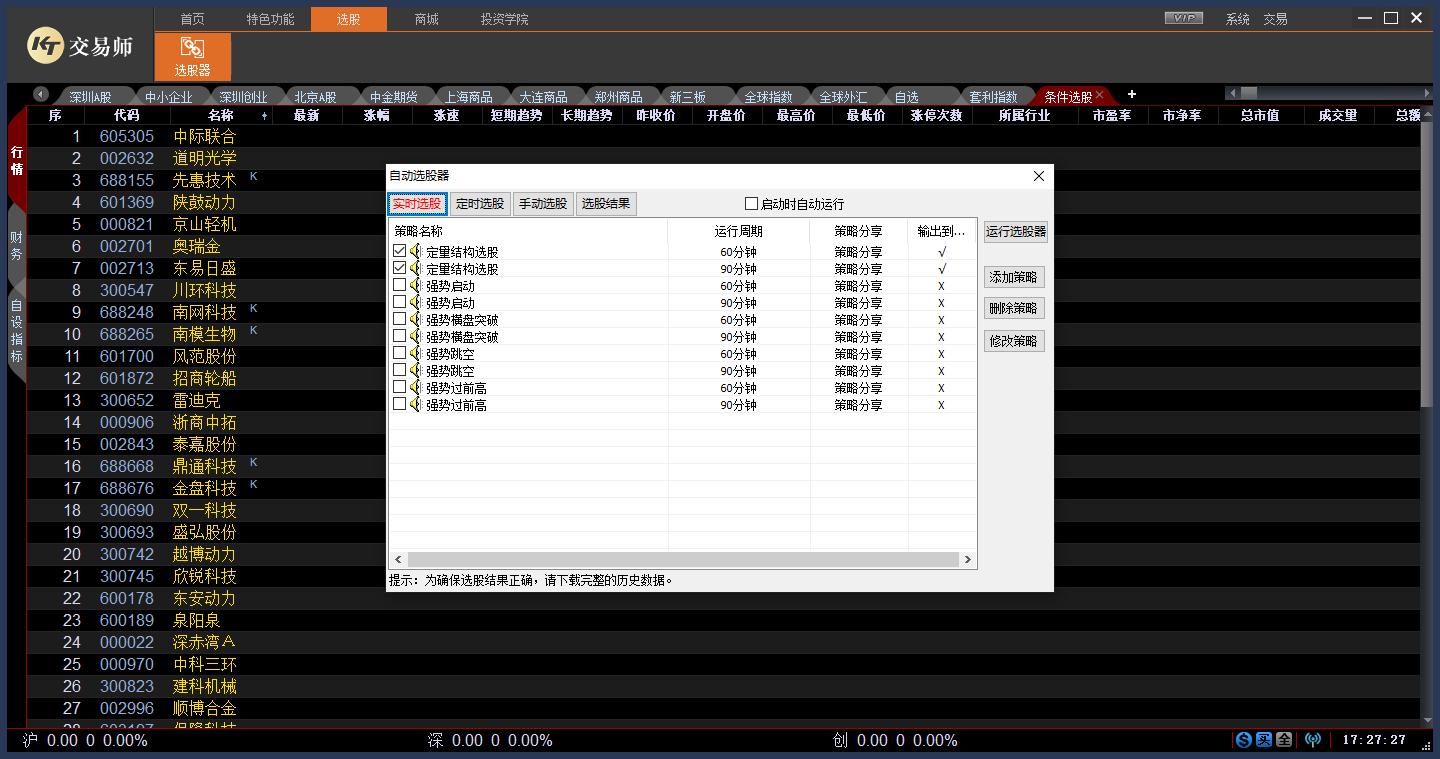Screen dimensions: 1440x759
Task: Sort by 名称 column header arrow
Action: (x=265, y=116)
